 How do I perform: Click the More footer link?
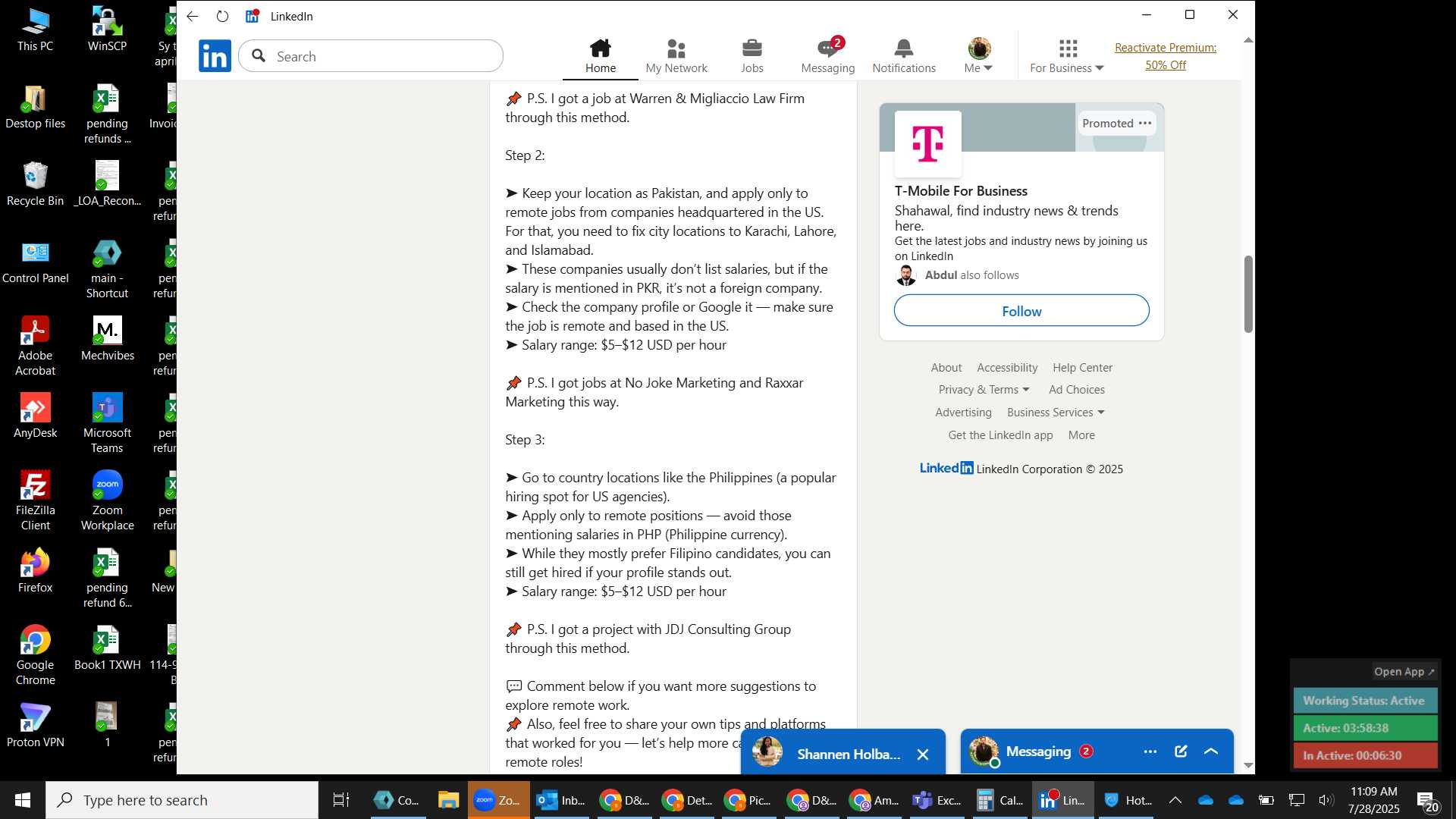point(1081,435)
